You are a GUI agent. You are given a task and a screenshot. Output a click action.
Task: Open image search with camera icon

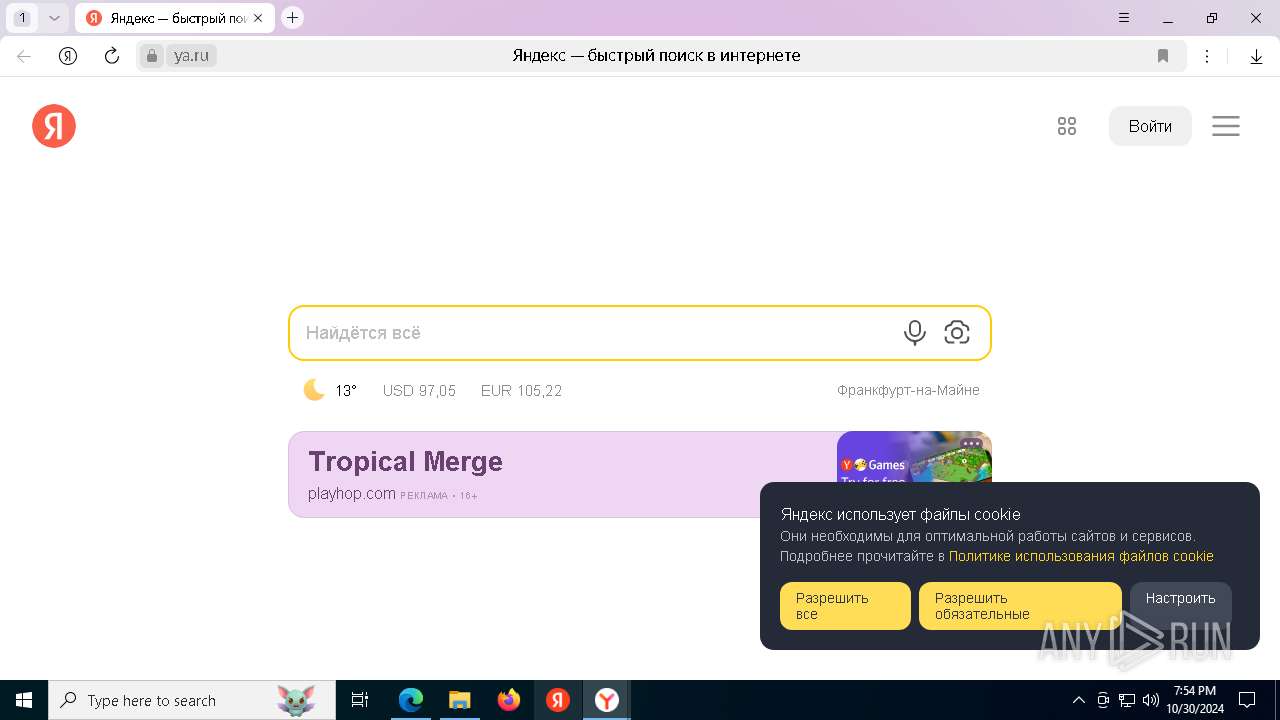point(957,333)
